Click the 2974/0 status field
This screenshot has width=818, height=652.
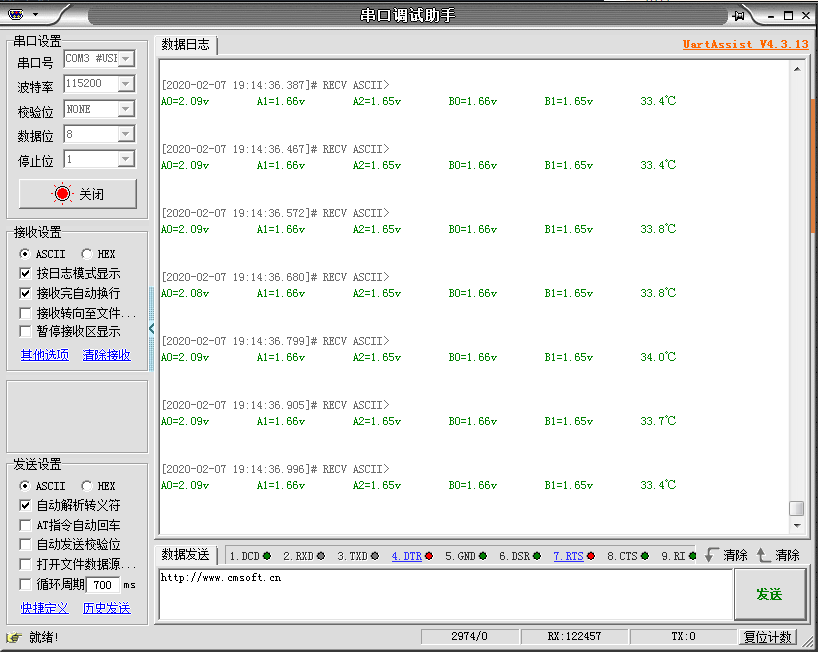pos(470,637)
